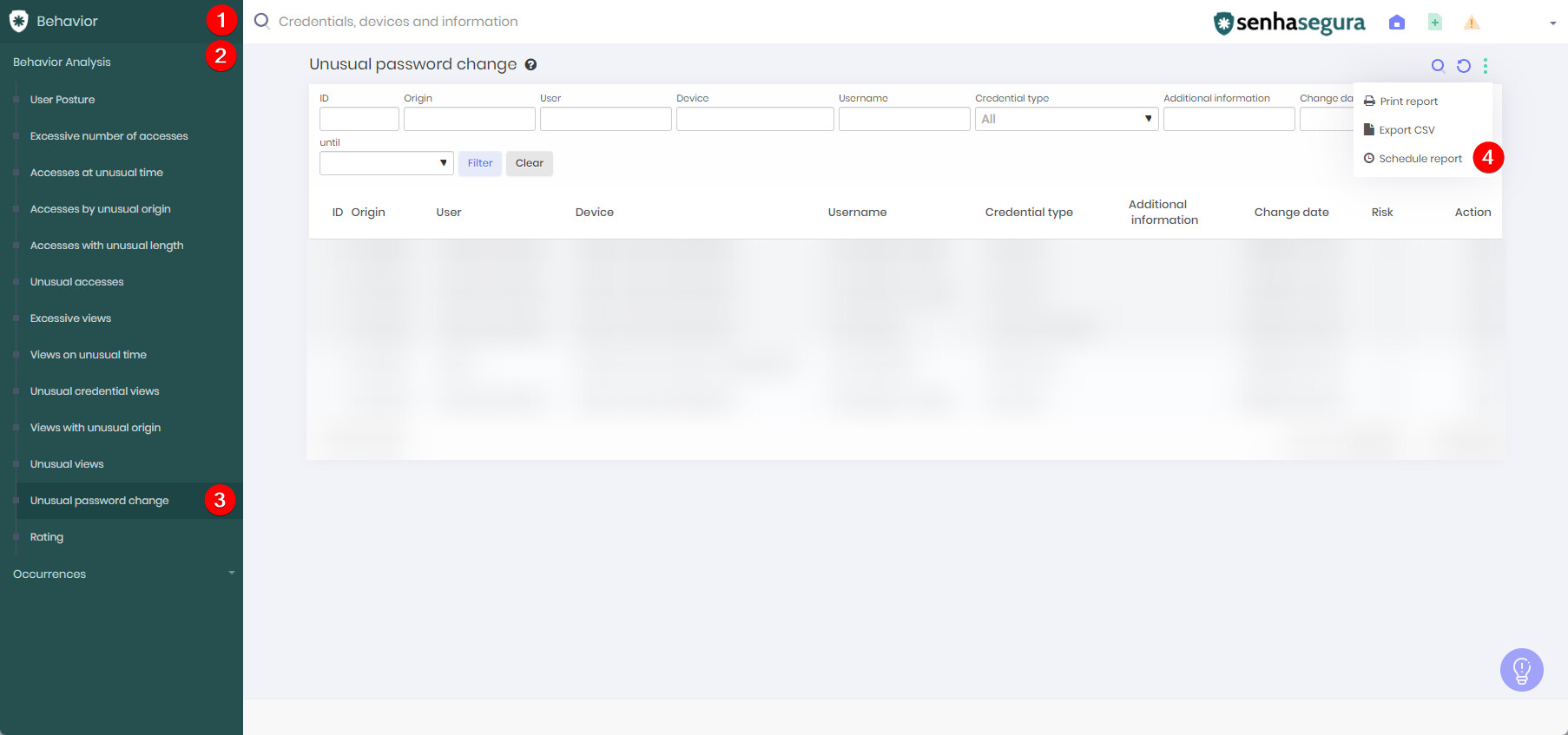Open Unusual credential views
The height and width of the screenshot is (735, 1568).
(x=95, y=391)
